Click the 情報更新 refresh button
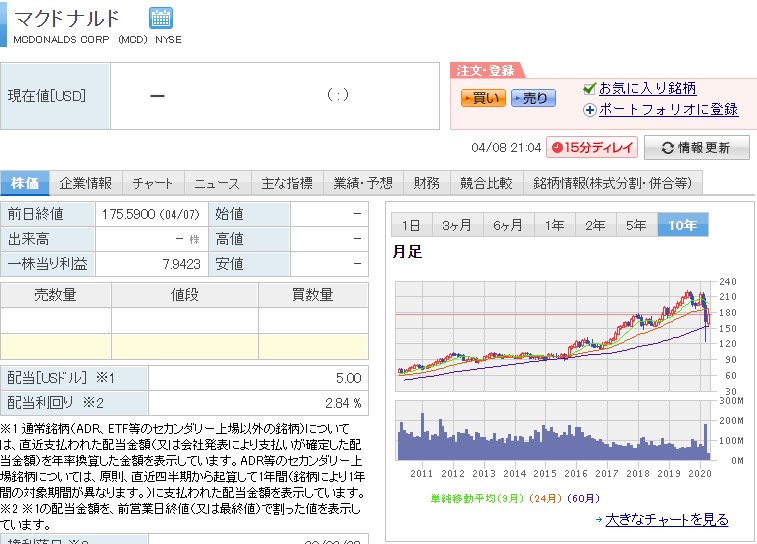 point(697,147)
